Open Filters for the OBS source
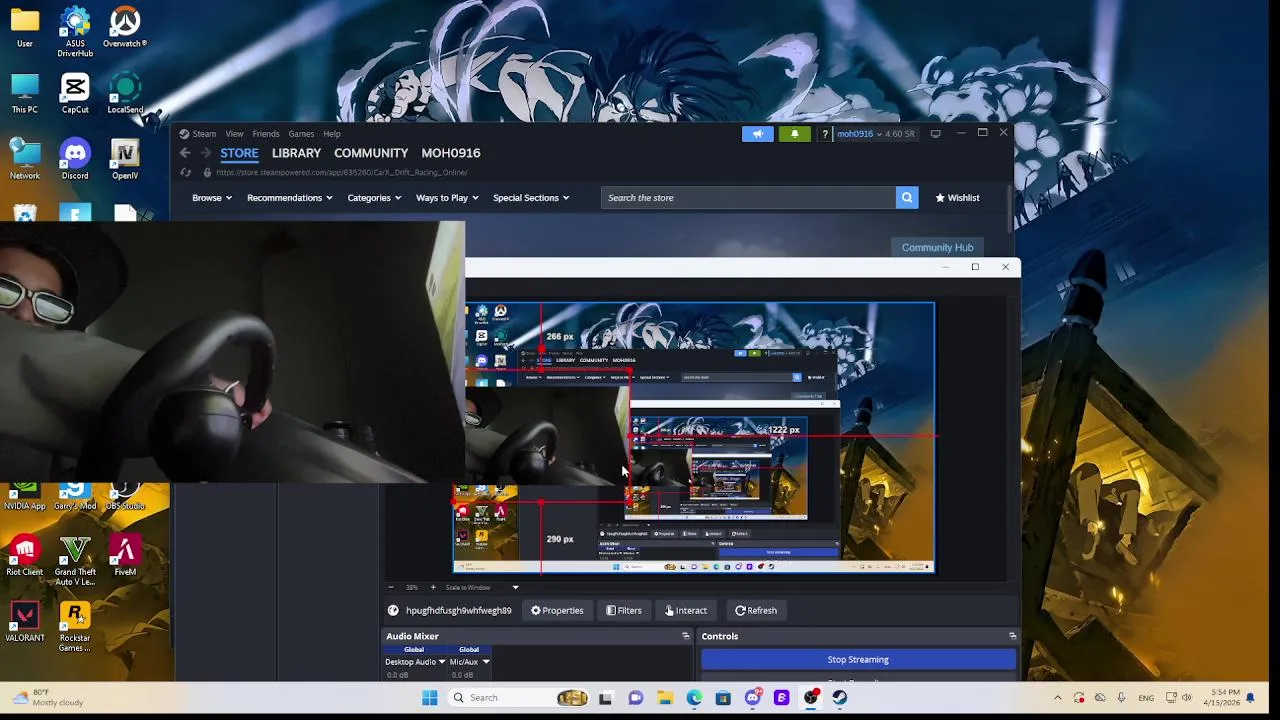 coord(624,611)
